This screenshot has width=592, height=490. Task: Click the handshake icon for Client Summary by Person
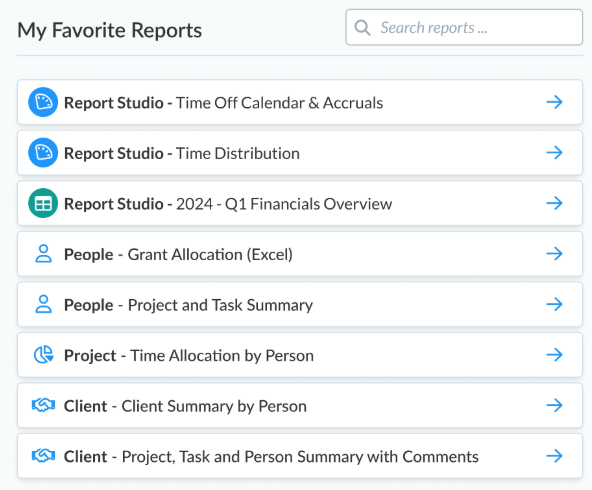43,405
